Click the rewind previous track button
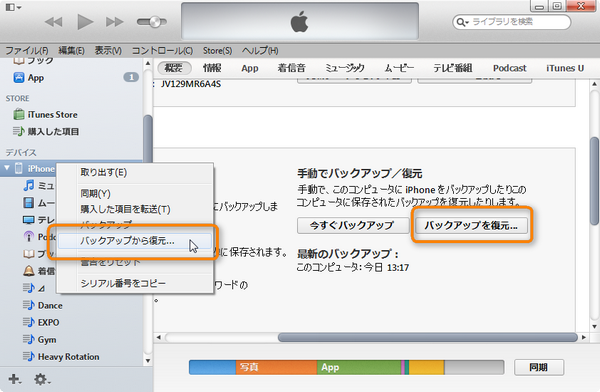The height and width of the screenshot is (392, 600). click(54, 22)
